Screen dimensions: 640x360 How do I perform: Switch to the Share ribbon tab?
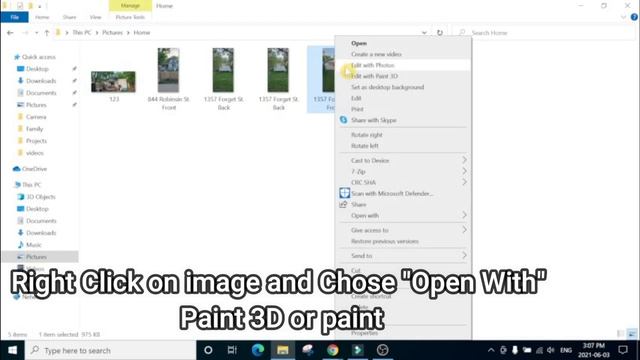pos(69,17)
